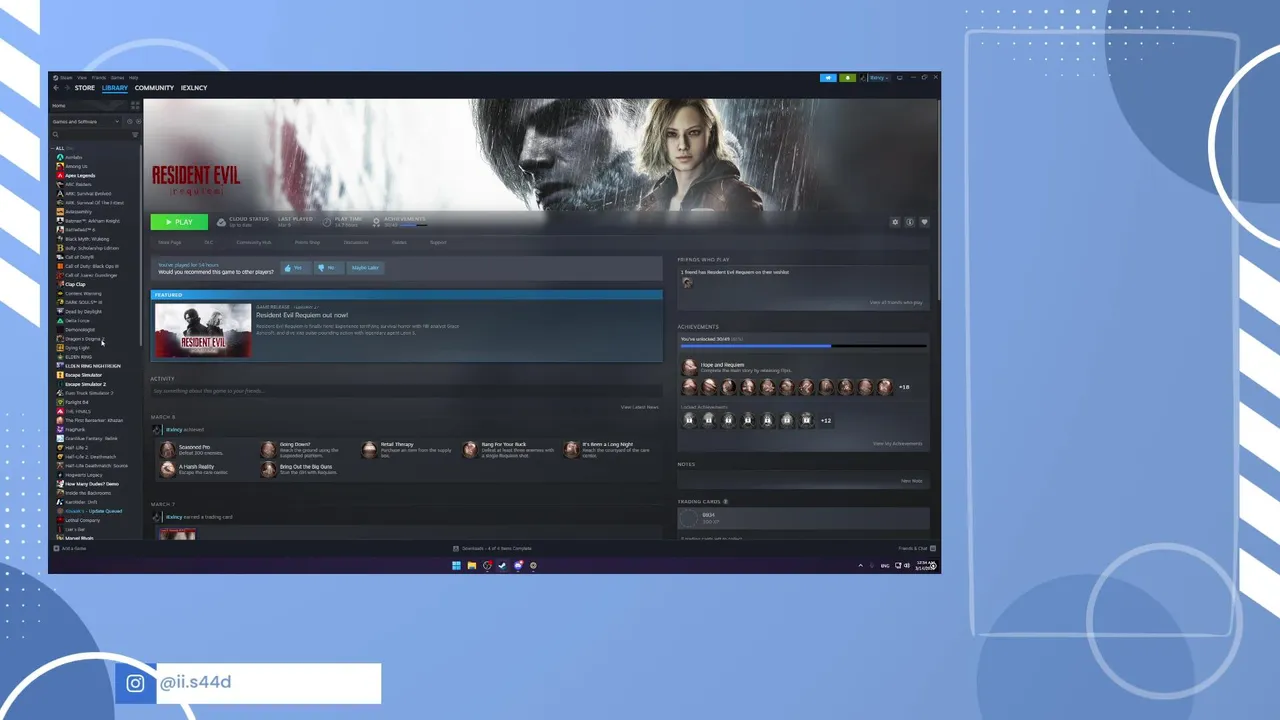Screen dimensions: 1280x720
Task: Open the featured Resident Evil Requiem thumbnail
Action: coord(203,330)
